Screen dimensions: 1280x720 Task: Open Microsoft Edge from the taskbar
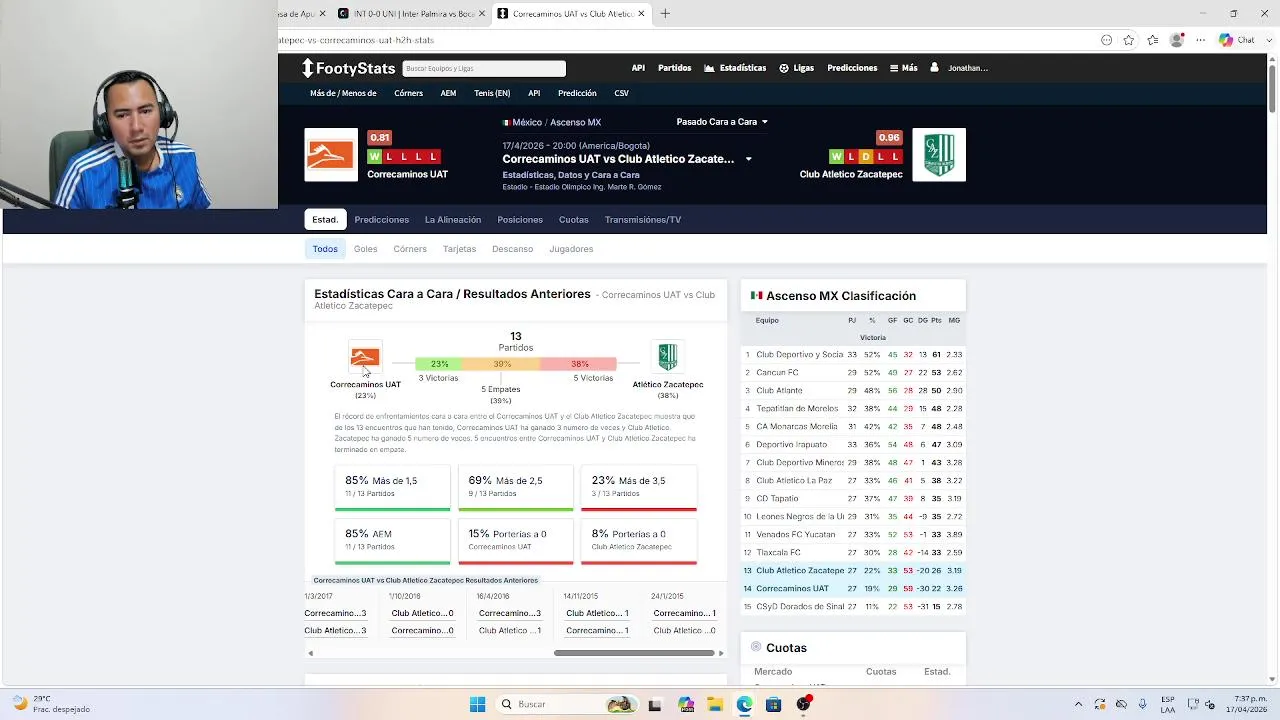(x=744, y=704)
